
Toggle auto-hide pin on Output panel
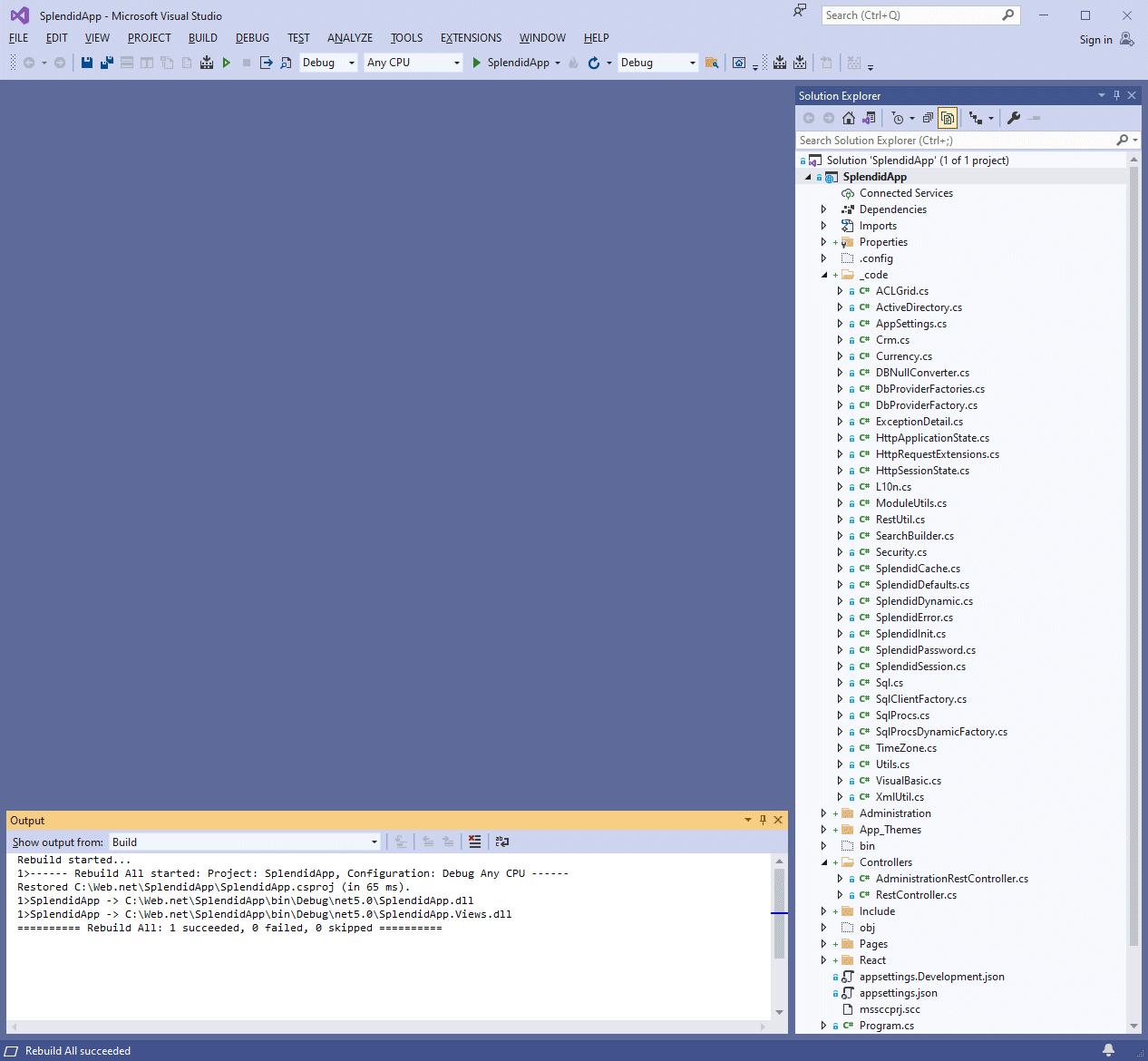click(x=763, y=820)
